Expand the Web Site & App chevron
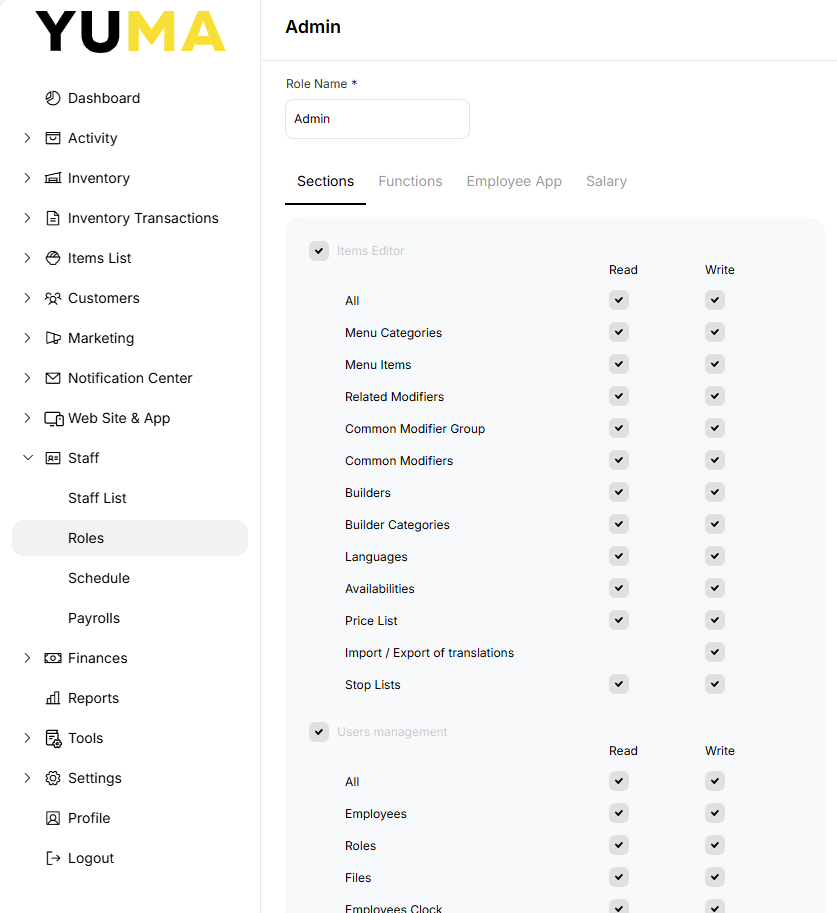Screen dimensions: 837x913 pyautogui.click(x=27, y=418)
